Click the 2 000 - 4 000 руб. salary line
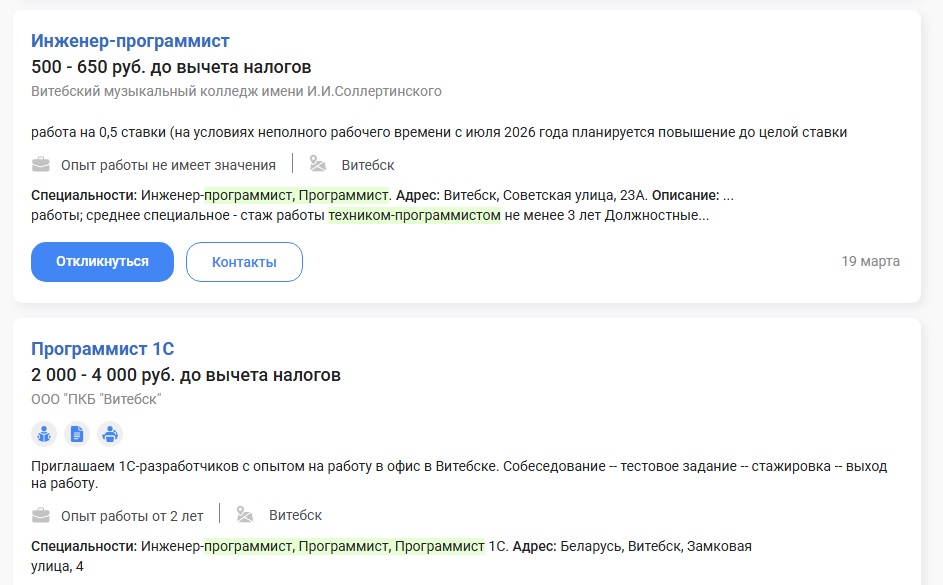 pyautogui.click(x=186, y=375)
